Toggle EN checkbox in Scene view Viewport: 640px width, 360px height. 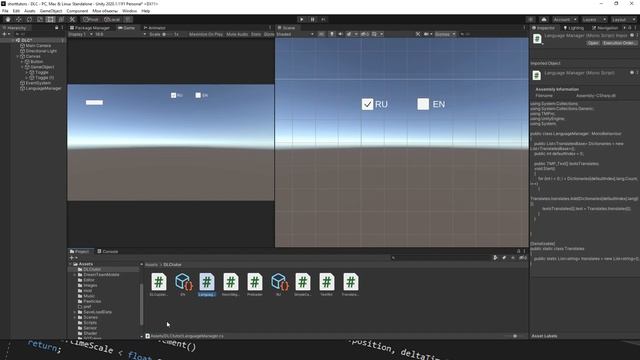point(423,104)
